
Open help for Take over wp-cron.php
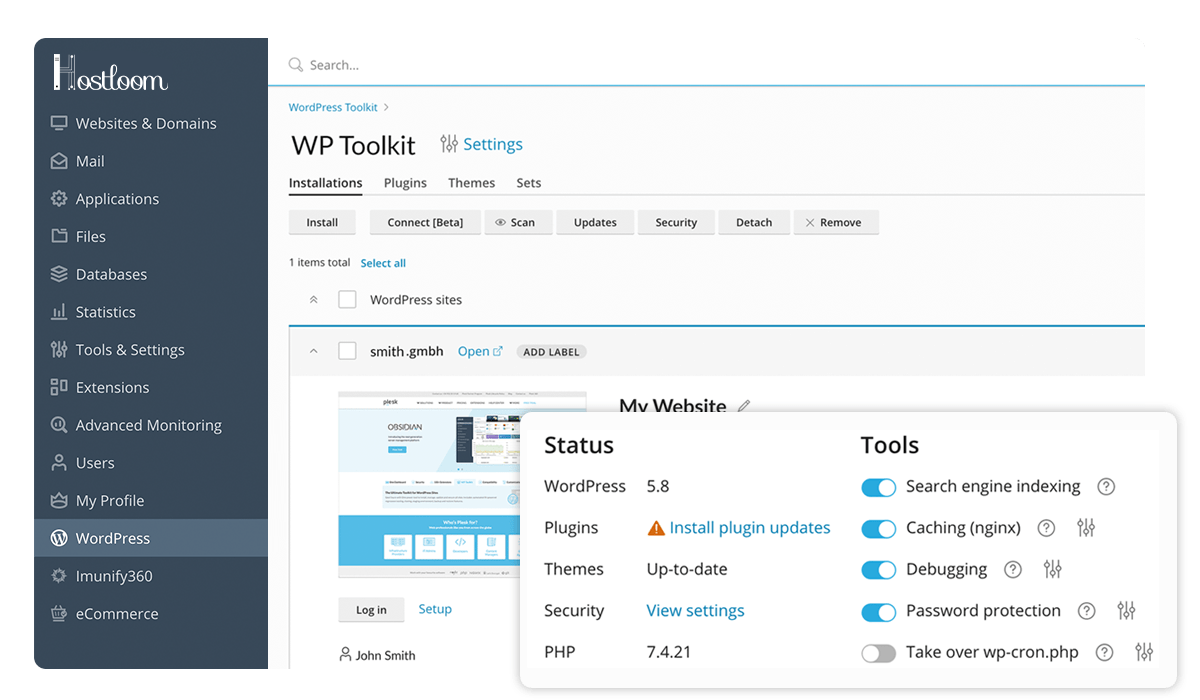[x=1105, y=652]
